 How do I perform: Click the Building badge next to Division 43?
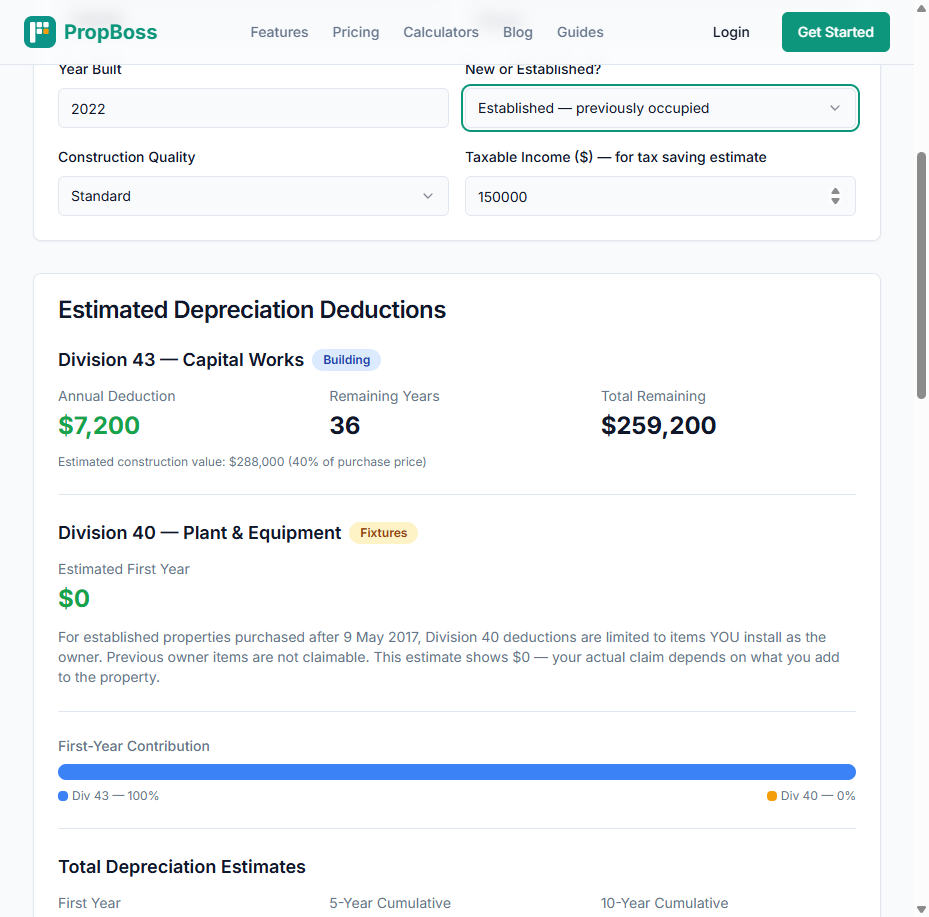pyautogui.click(x=346, y=359)
